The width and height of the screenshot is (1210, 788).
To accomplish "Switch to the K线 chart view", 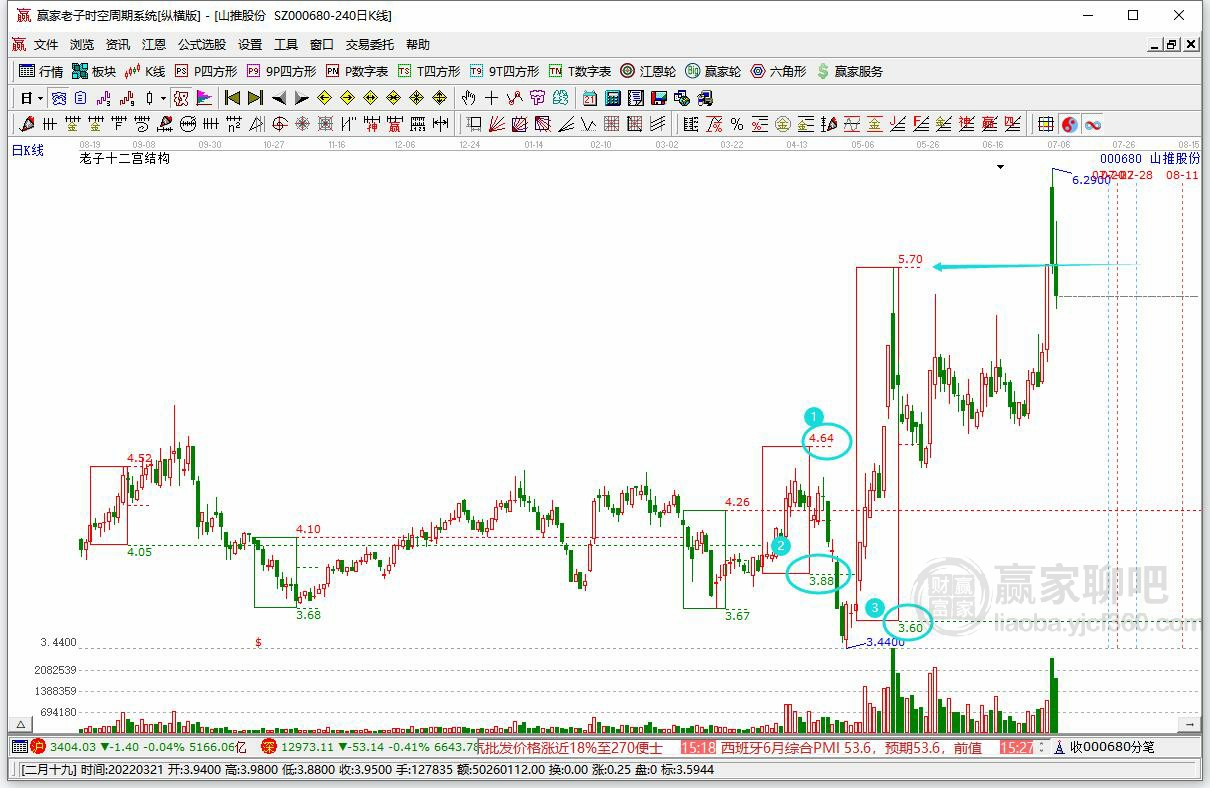I will coord(145,71).
